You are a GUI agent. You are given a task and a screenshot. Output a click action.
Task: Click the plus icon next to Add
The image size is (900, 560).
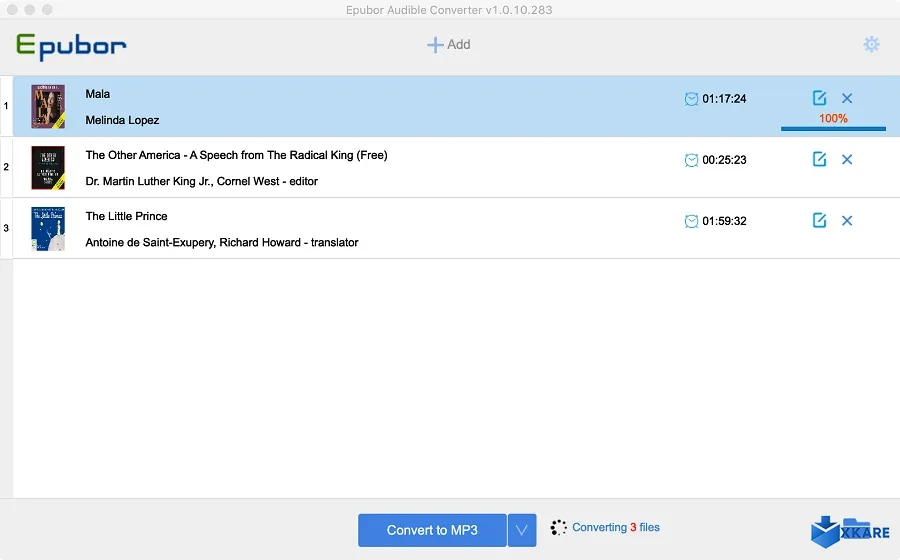click(x=435, y=45)
